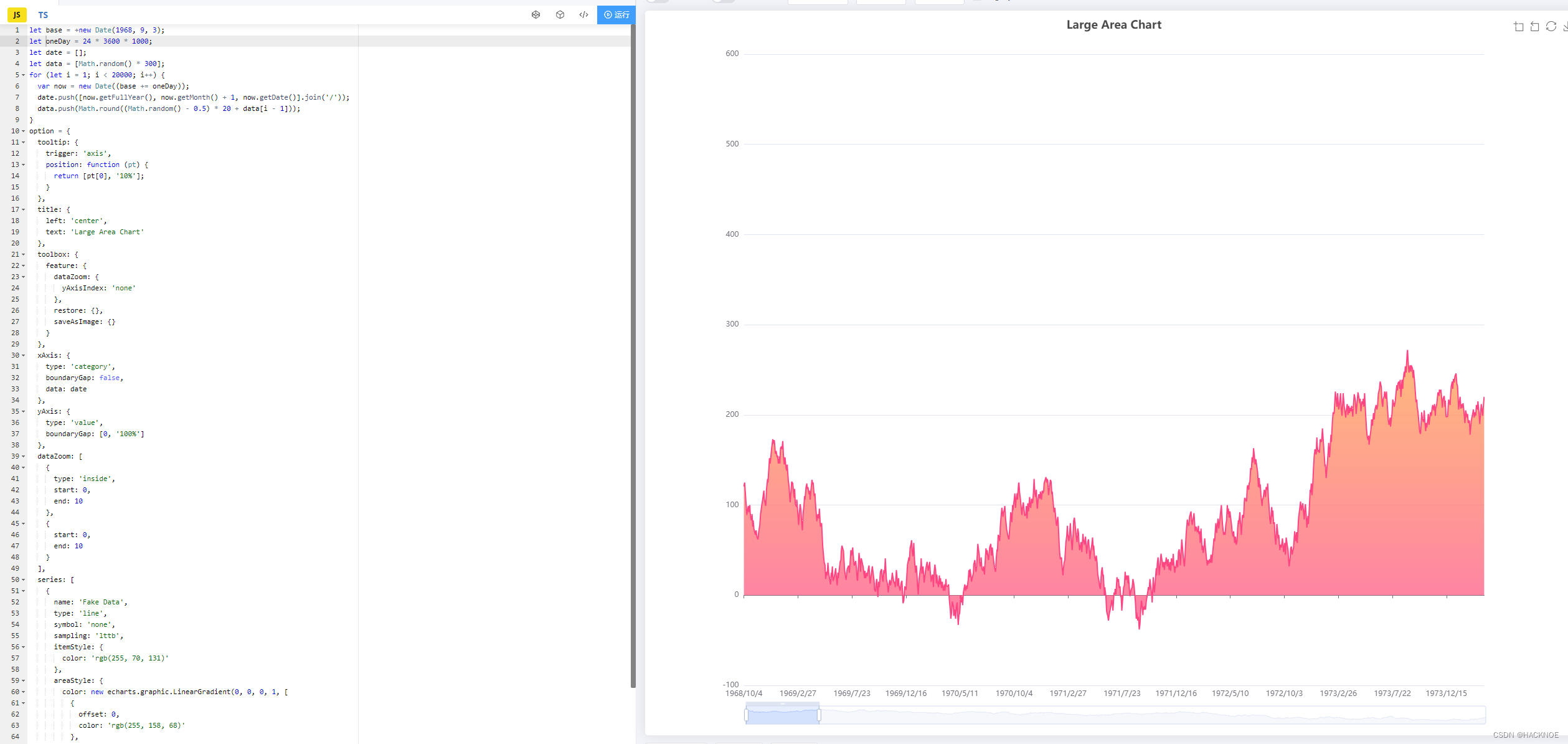1568x744 pixels.
Task: Activate the chart area zoom tool
Action: 1518,26
